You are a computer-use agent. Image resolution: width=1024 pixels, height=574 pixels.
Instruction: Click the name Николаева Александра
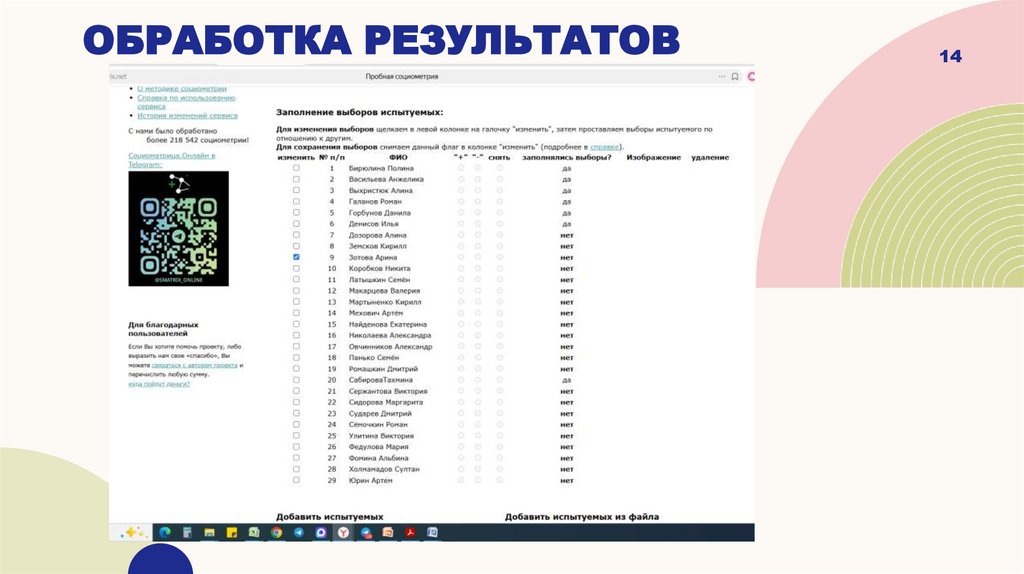click(390, 335)
